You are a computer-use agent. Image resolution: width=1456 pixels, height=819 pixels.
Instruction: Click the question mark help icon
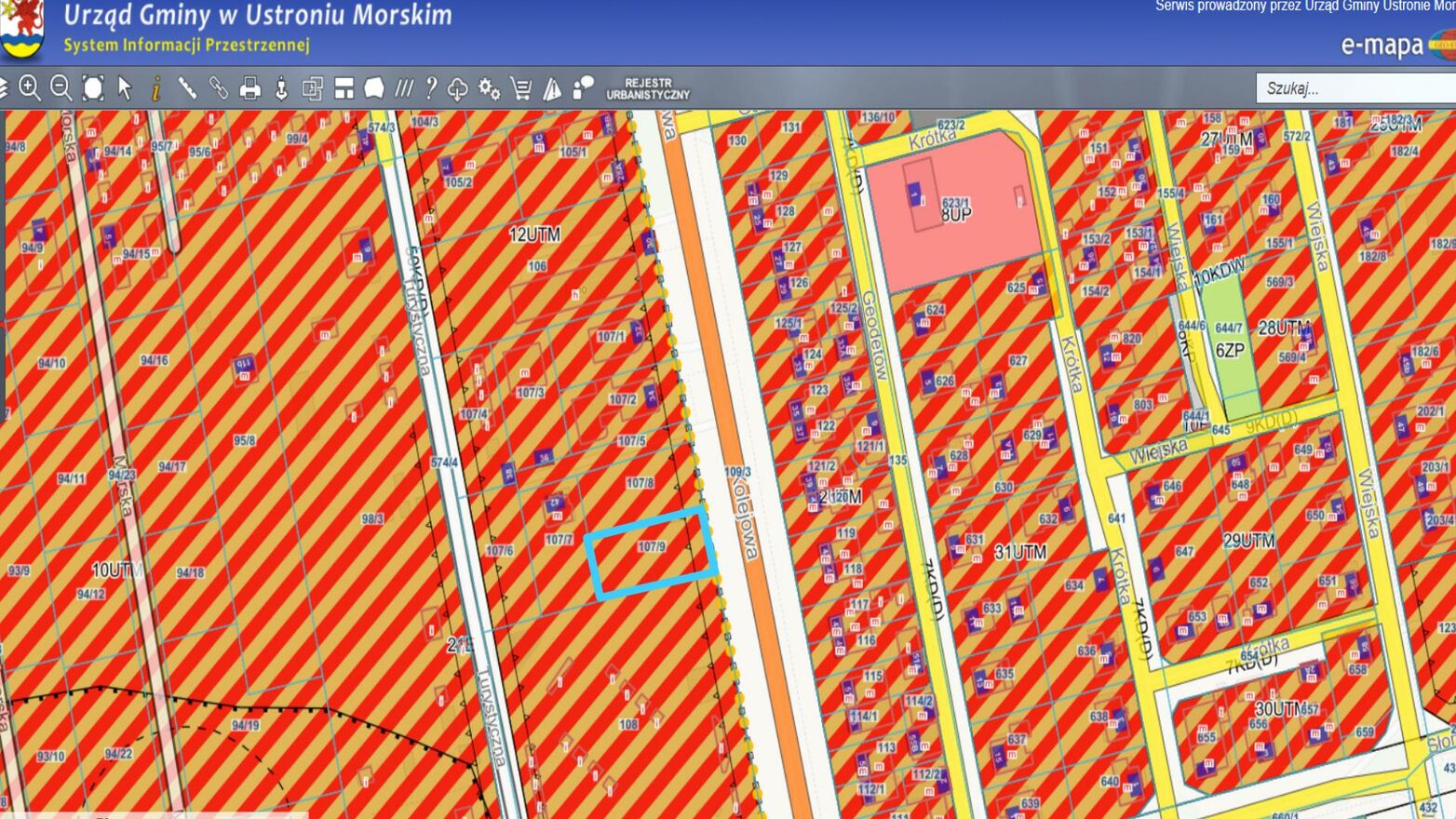pos(430,88)
